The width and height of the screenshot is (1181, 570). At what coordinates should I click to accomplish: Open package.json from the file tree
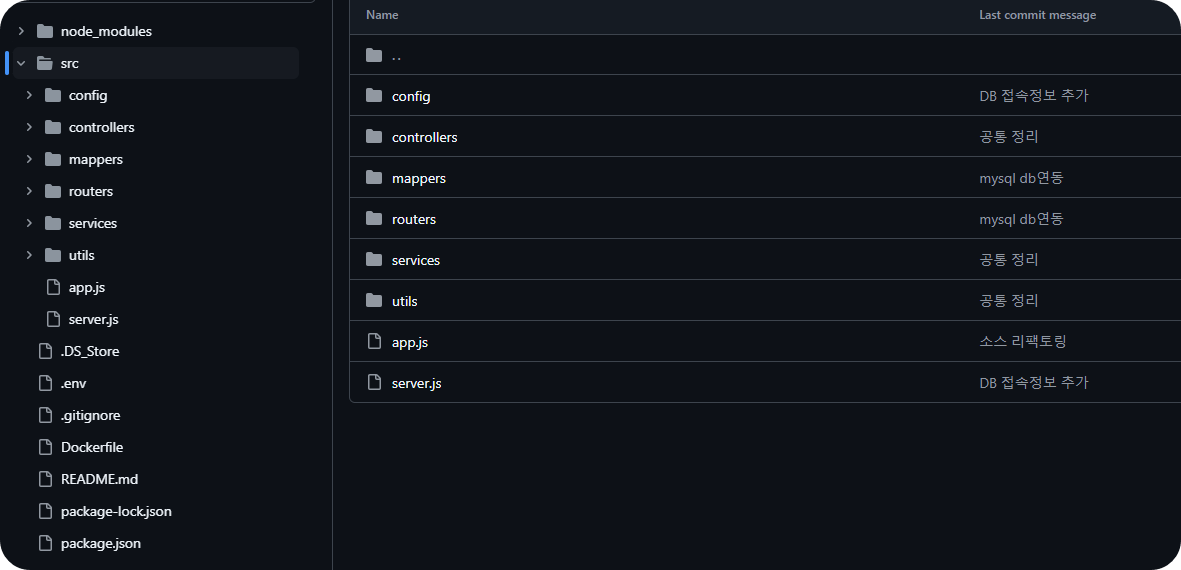(101, 544)
